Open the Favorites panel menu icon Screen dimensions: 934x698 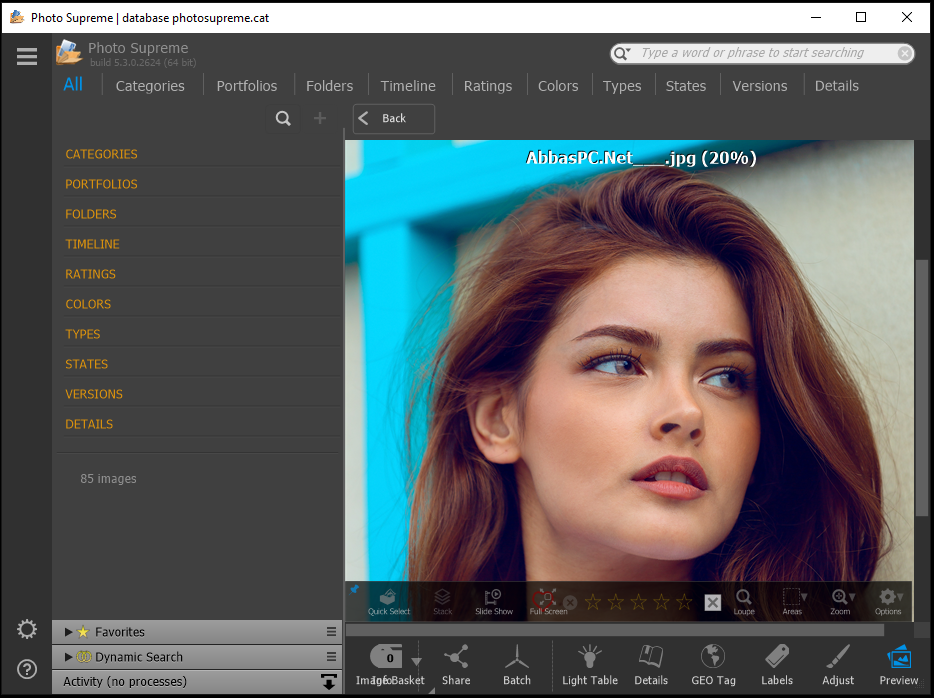pos(331,632)
